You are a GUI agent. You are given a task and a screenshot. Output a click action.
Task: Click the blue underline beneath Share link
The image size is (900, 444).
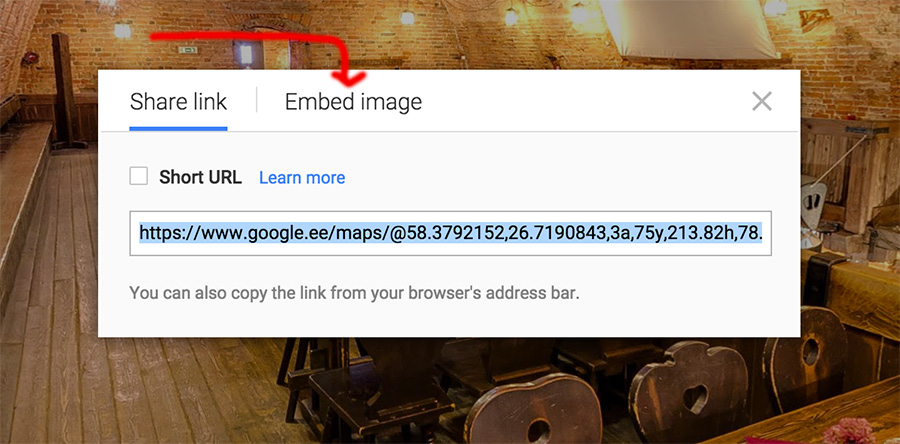[179, 128]
